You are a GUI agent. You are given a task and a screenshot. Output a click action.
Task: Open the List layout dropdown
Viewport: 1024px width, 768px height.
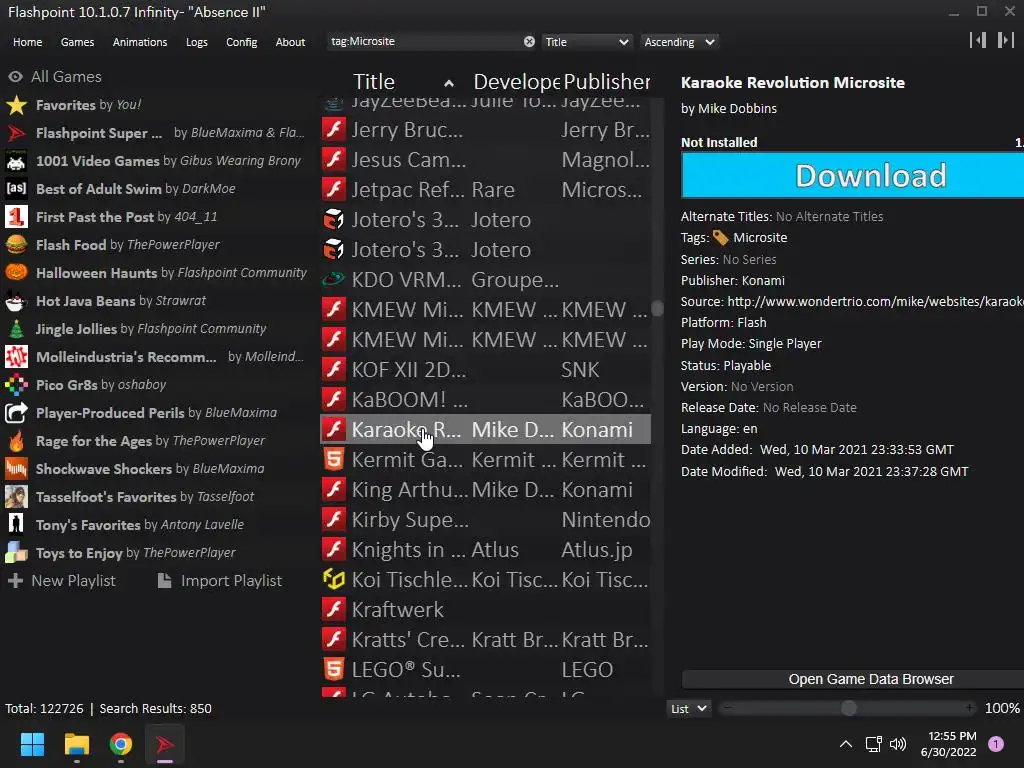click(x=688, y=709)
